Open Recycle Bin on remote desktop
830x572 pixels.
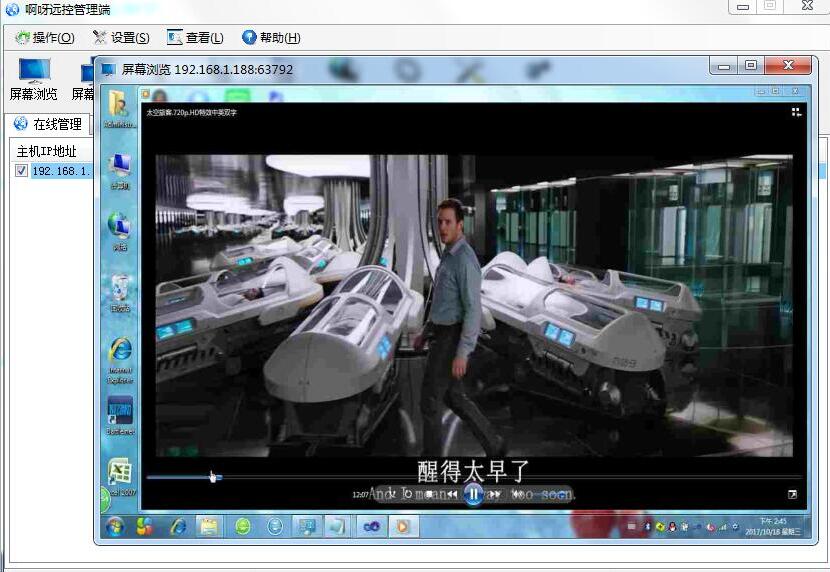(120, 293)
